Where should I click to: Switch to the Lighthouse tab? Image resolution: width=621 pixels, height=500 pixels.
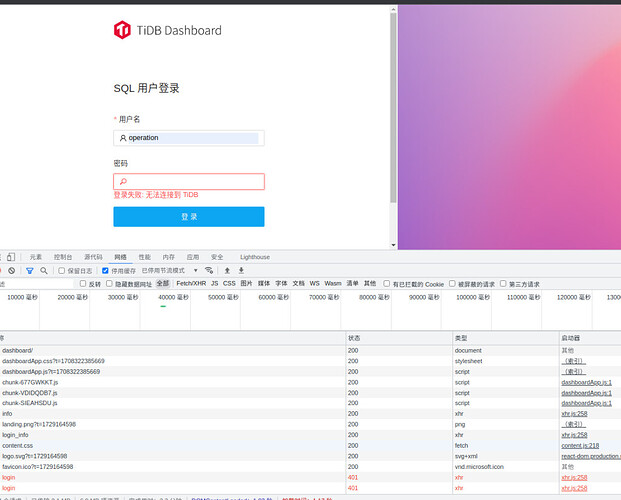255,257
